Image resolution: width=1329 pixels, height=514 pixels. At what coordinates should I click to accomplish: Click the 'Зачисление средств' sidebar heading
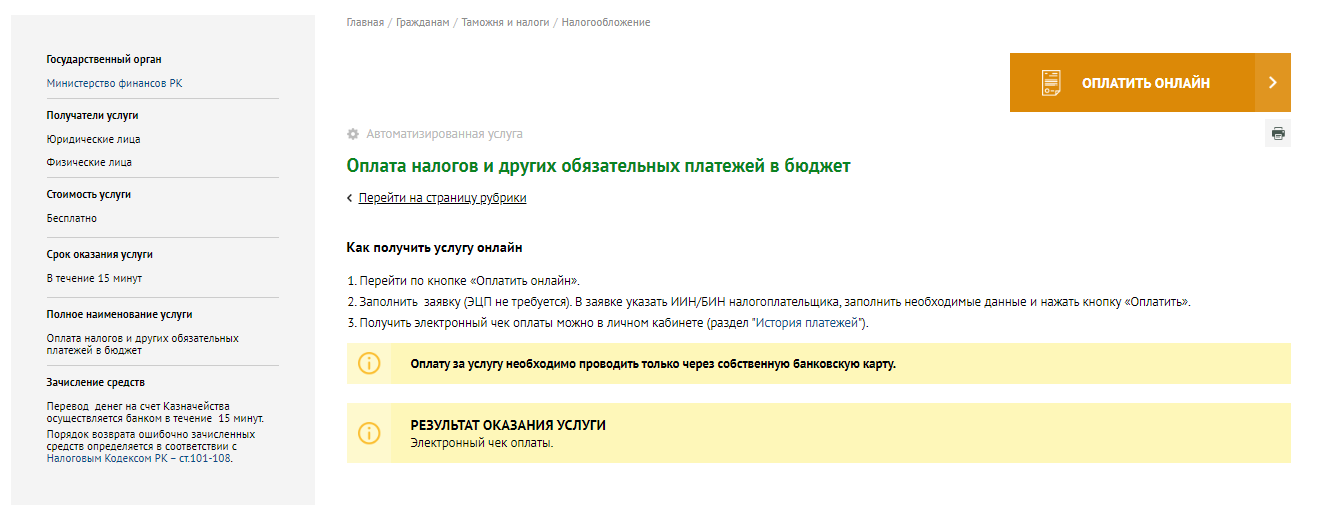pyautogui.click(x=96, y=383)
